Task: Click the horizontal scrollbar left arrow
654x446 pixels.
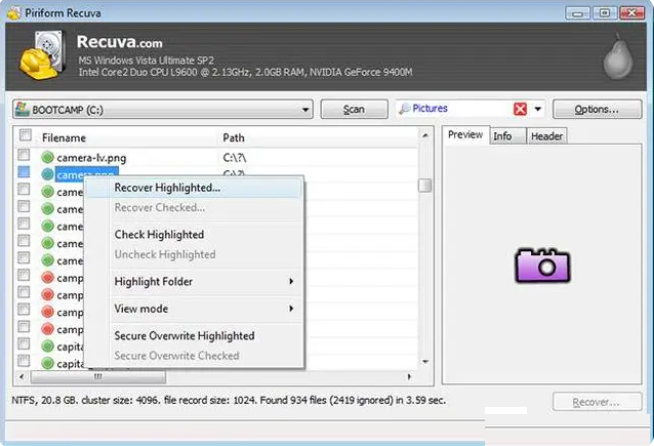Action: click(x=22, y=377)
